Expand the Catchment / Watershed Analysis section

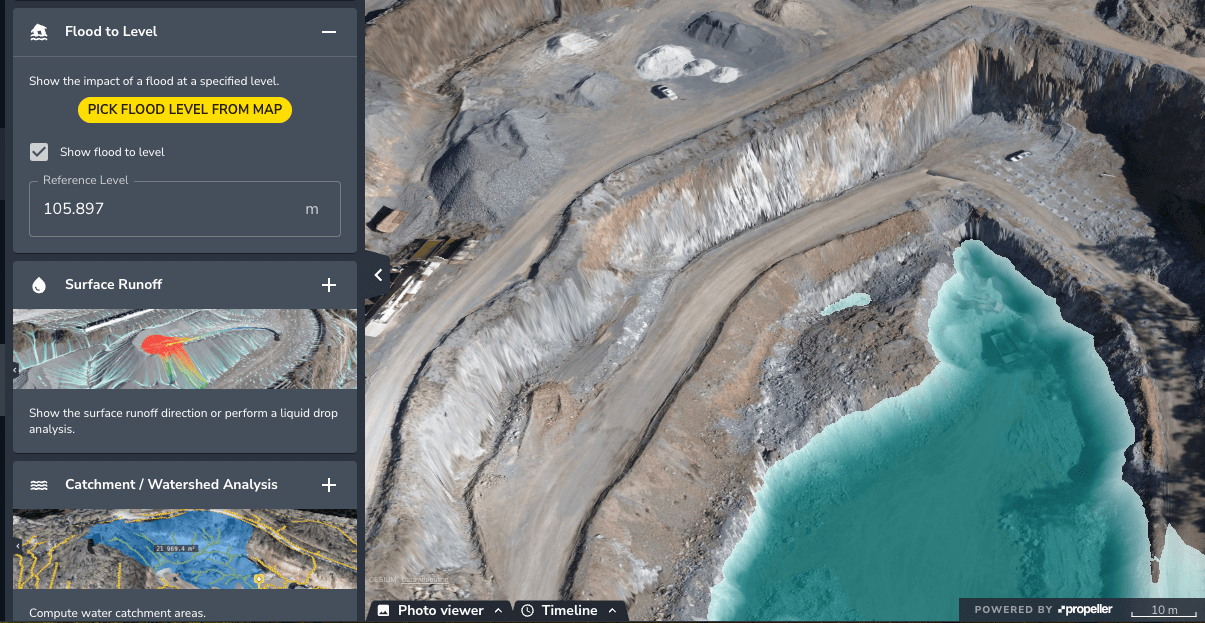click(328, 485)
